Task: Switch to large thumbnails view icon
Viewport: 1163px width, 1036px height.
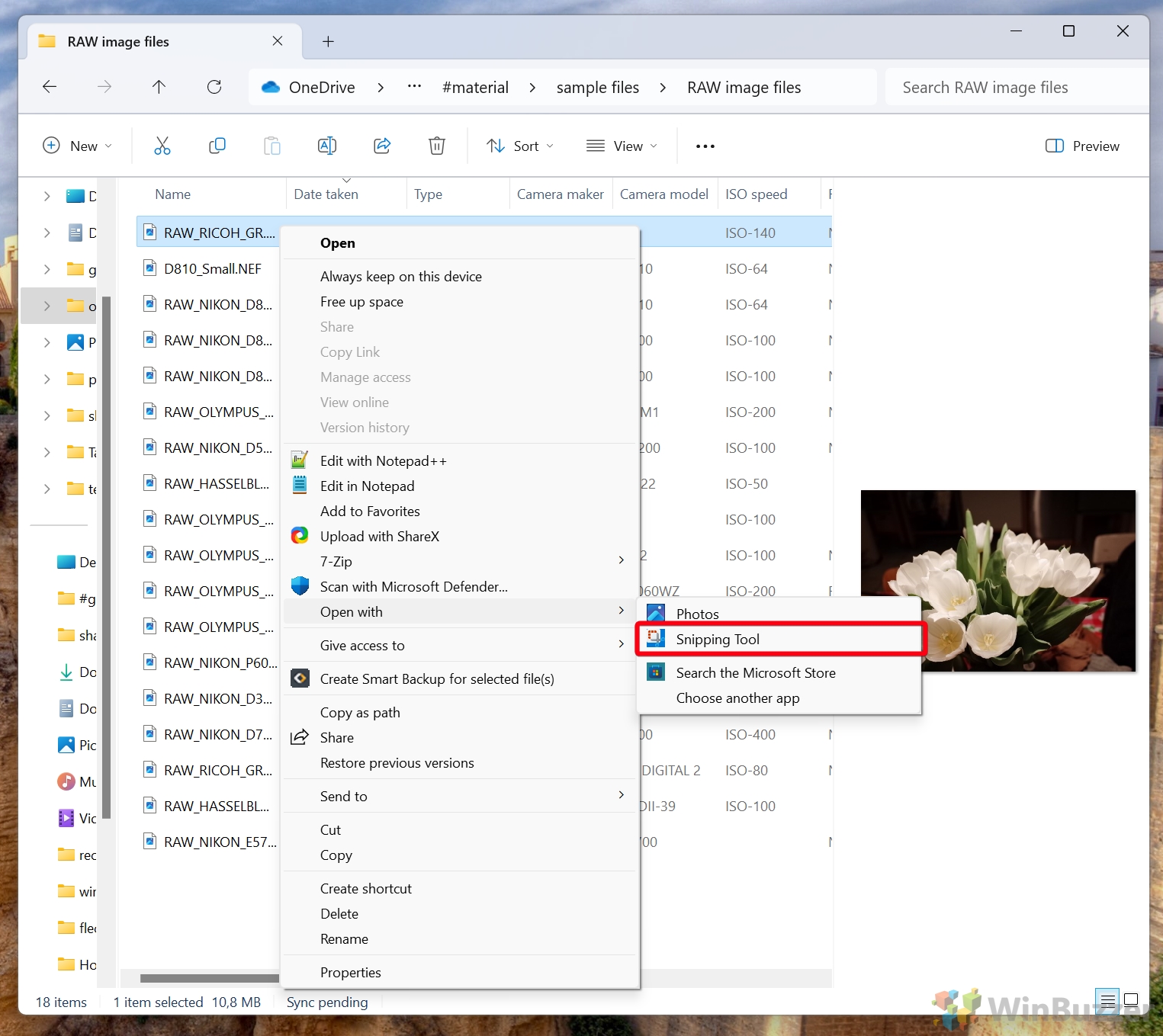Action: pyautogui.click(x=1131, y=999)
